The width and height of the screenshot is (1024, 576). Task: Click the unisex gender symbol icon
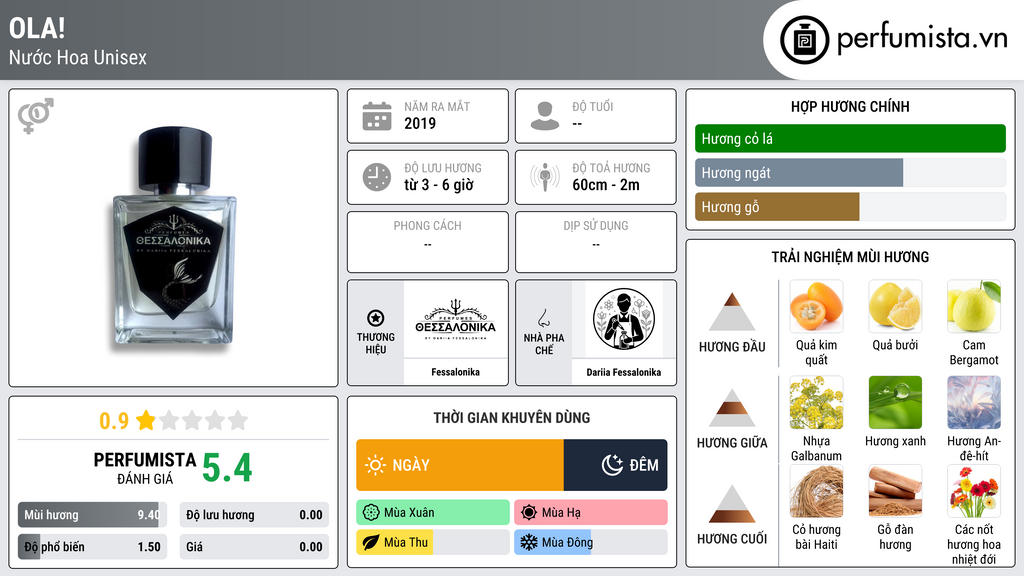coord(36,116)
